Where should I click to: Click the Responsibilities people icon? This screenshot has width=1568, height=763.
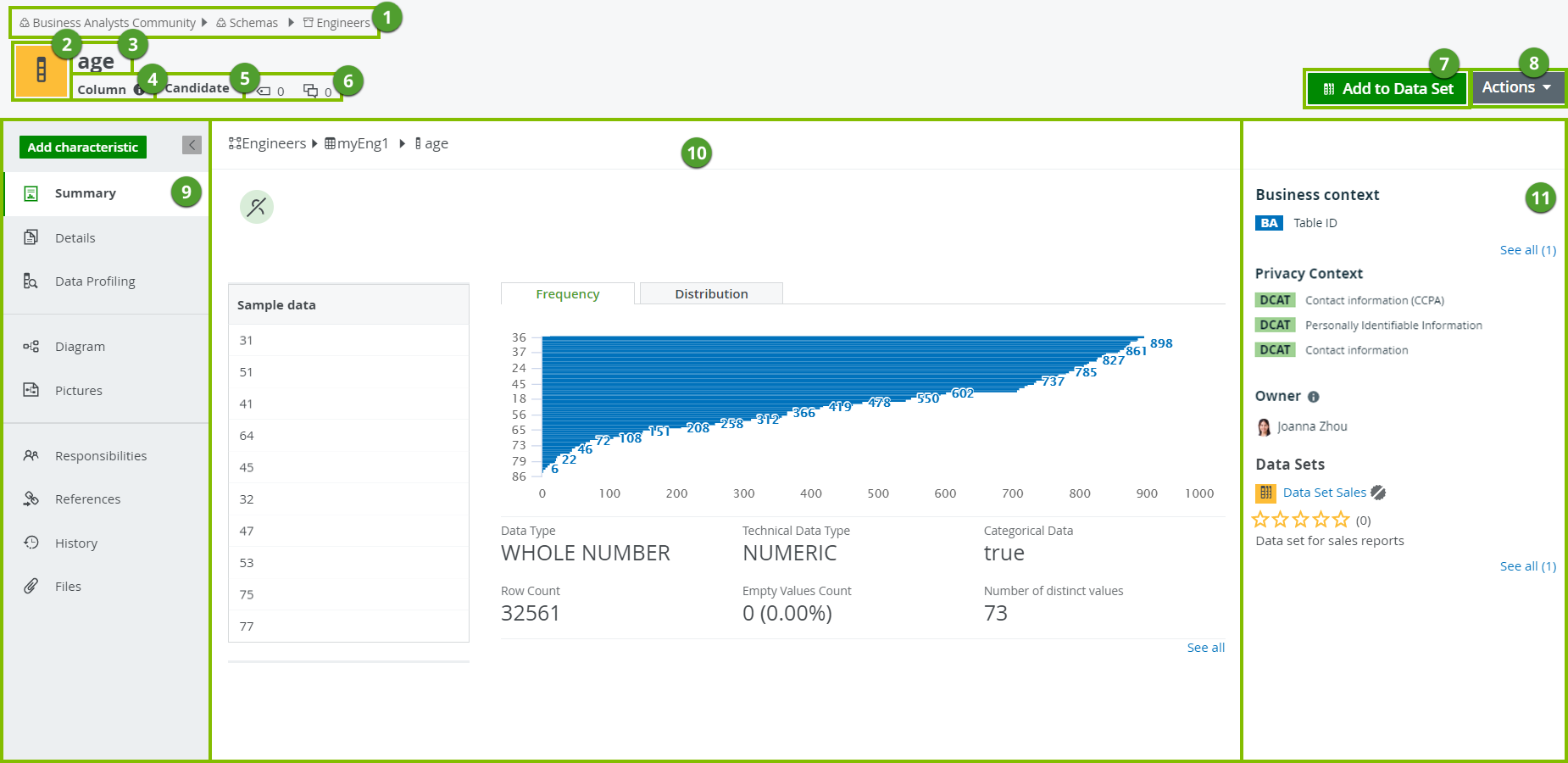pyautogui.click(x=31, y=456)
